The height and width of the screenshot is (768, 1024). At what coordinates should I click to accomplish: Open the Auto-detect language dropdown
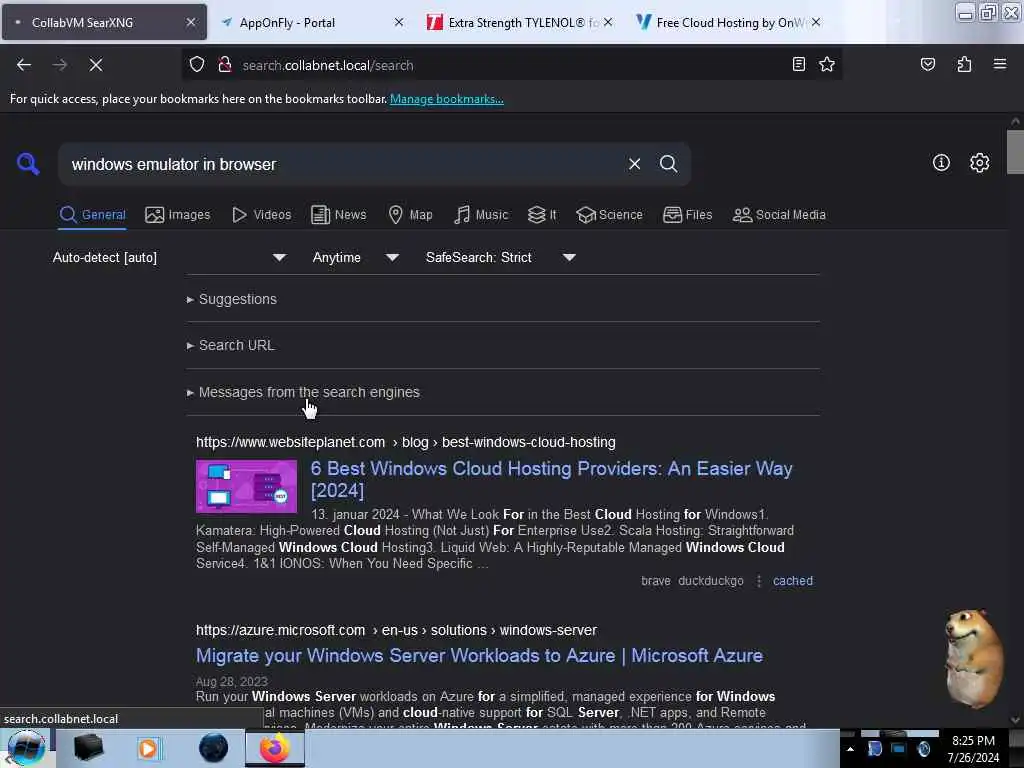pos(169,257)
